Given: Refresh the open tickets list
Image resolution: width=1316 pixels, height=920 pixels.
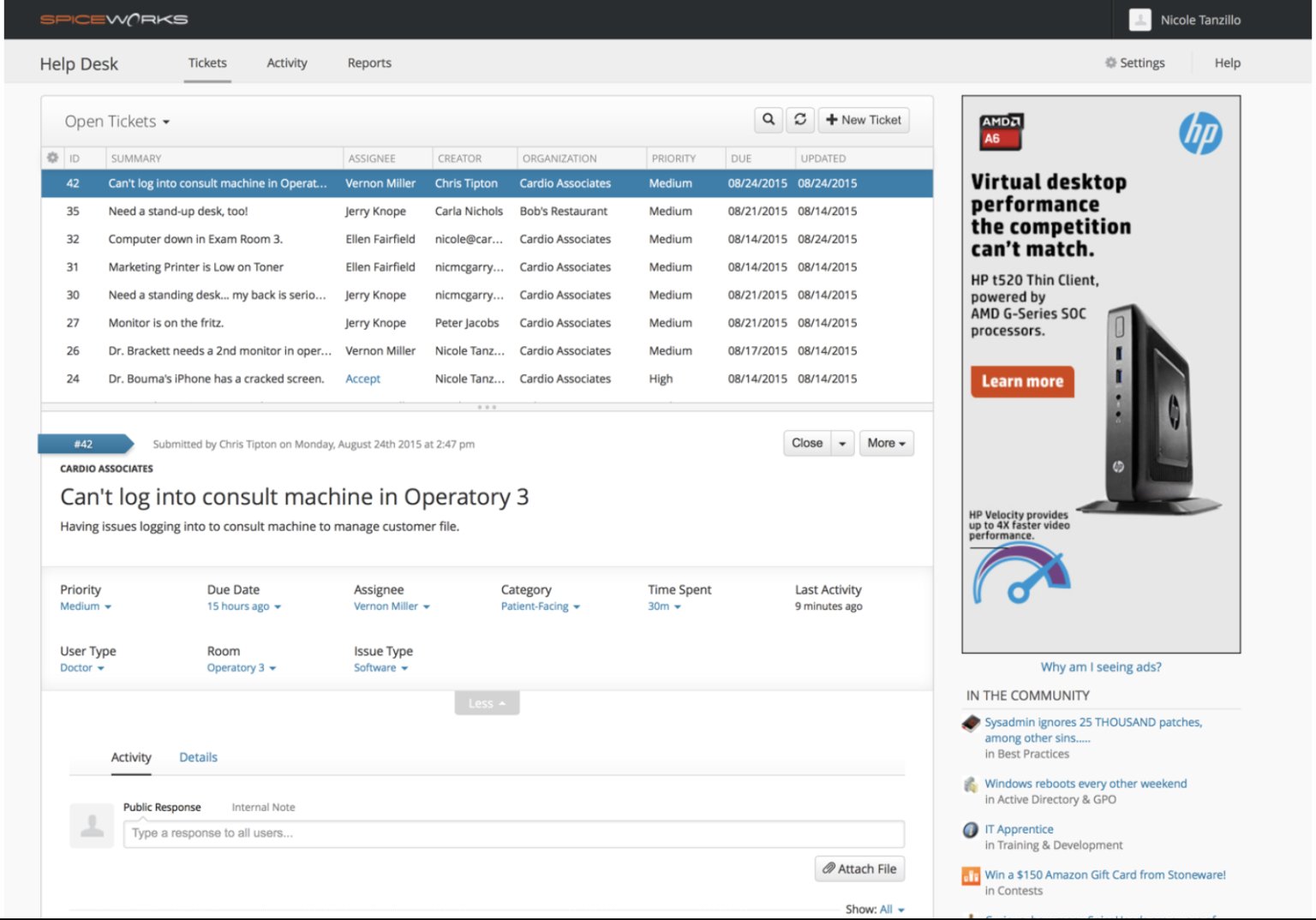Looking at the screenshot, I should coord(800,120).
